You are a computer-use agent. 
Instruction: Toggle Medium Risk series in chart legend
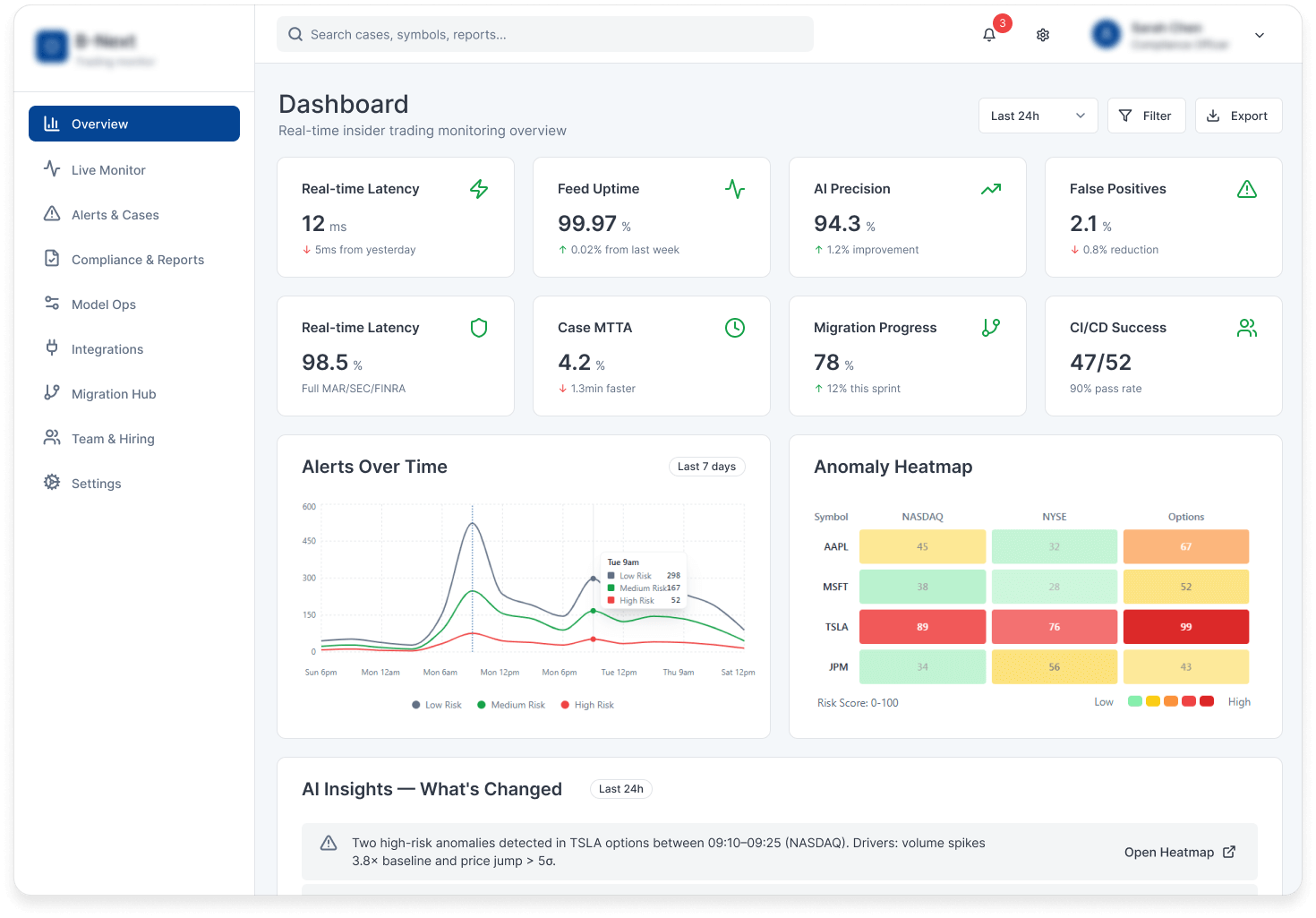pos(511,705)
